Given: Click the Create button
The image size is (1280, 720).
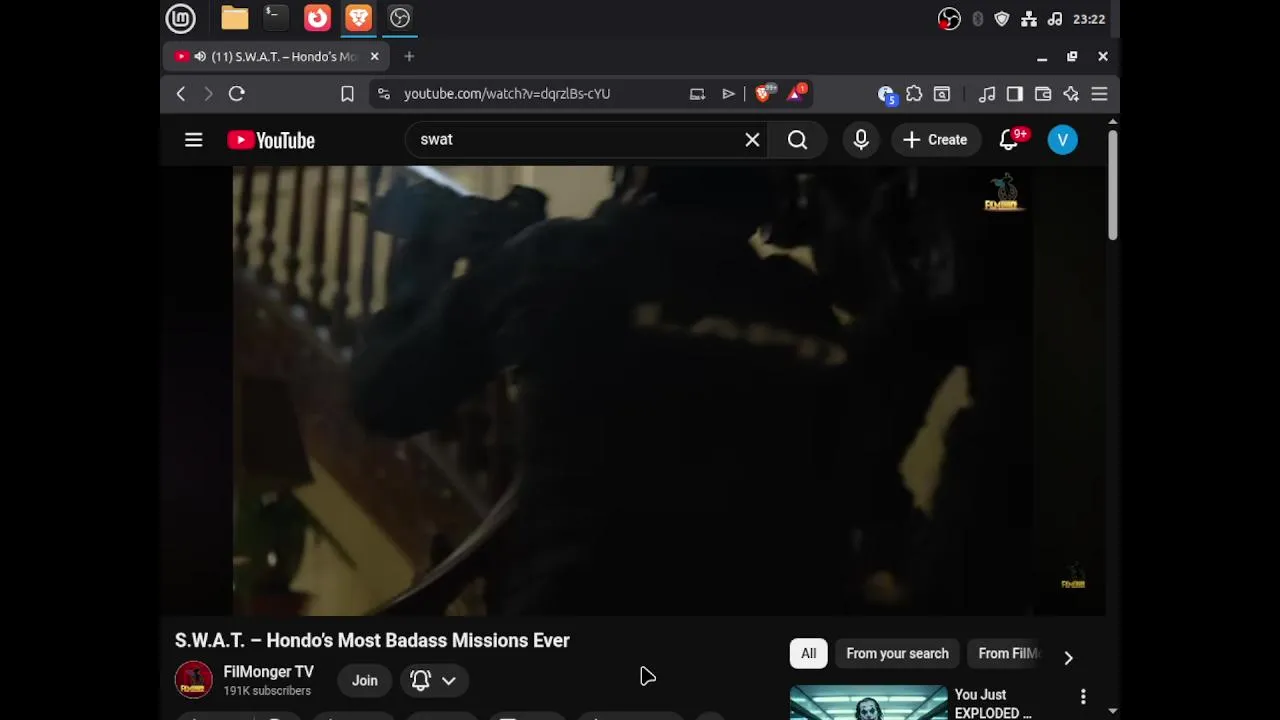Looking at the screenshot, I should click(x=935, y=140).
